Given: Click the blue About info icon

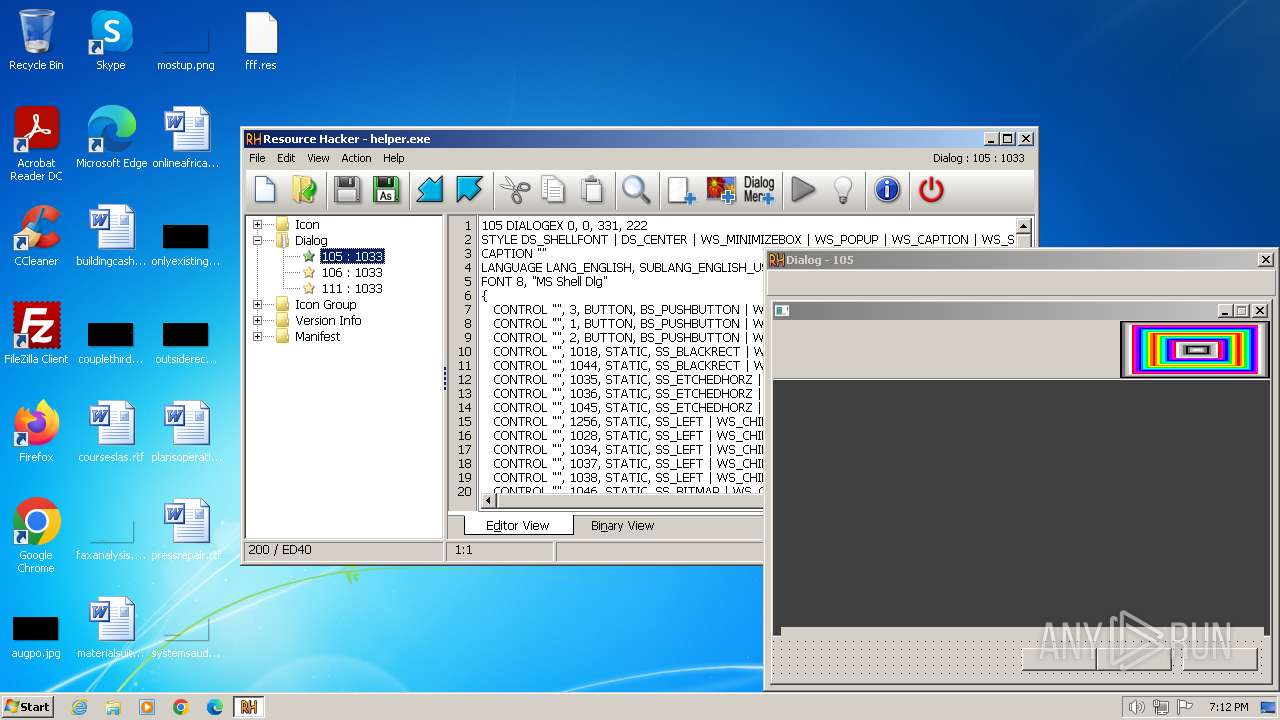Looking at the screenshot, I should (x=887, y=189).
